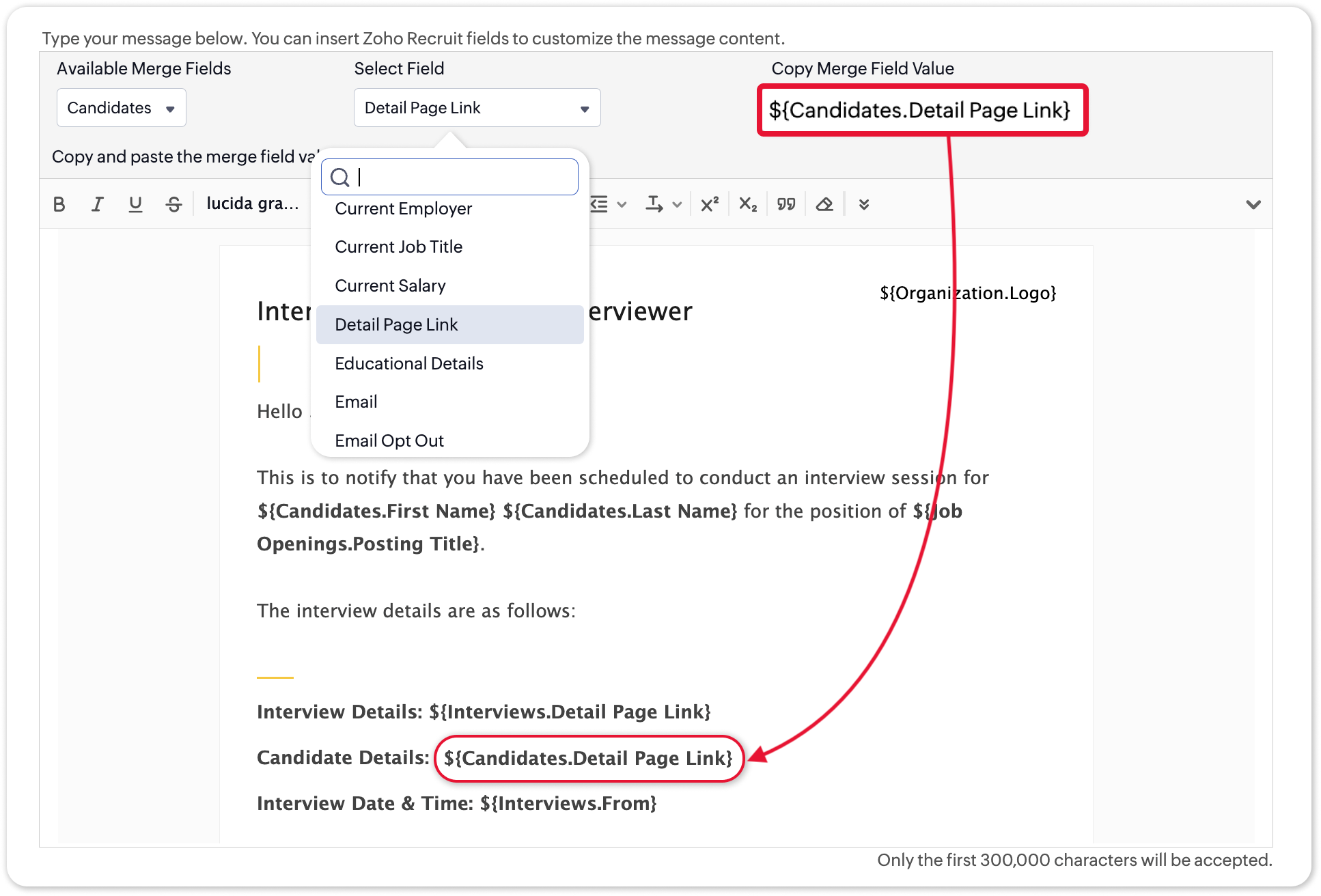Viewport: 1321px width, 896px height.
Task: Click the Copy Merge Field Value box
Action: tap(921, 111)
